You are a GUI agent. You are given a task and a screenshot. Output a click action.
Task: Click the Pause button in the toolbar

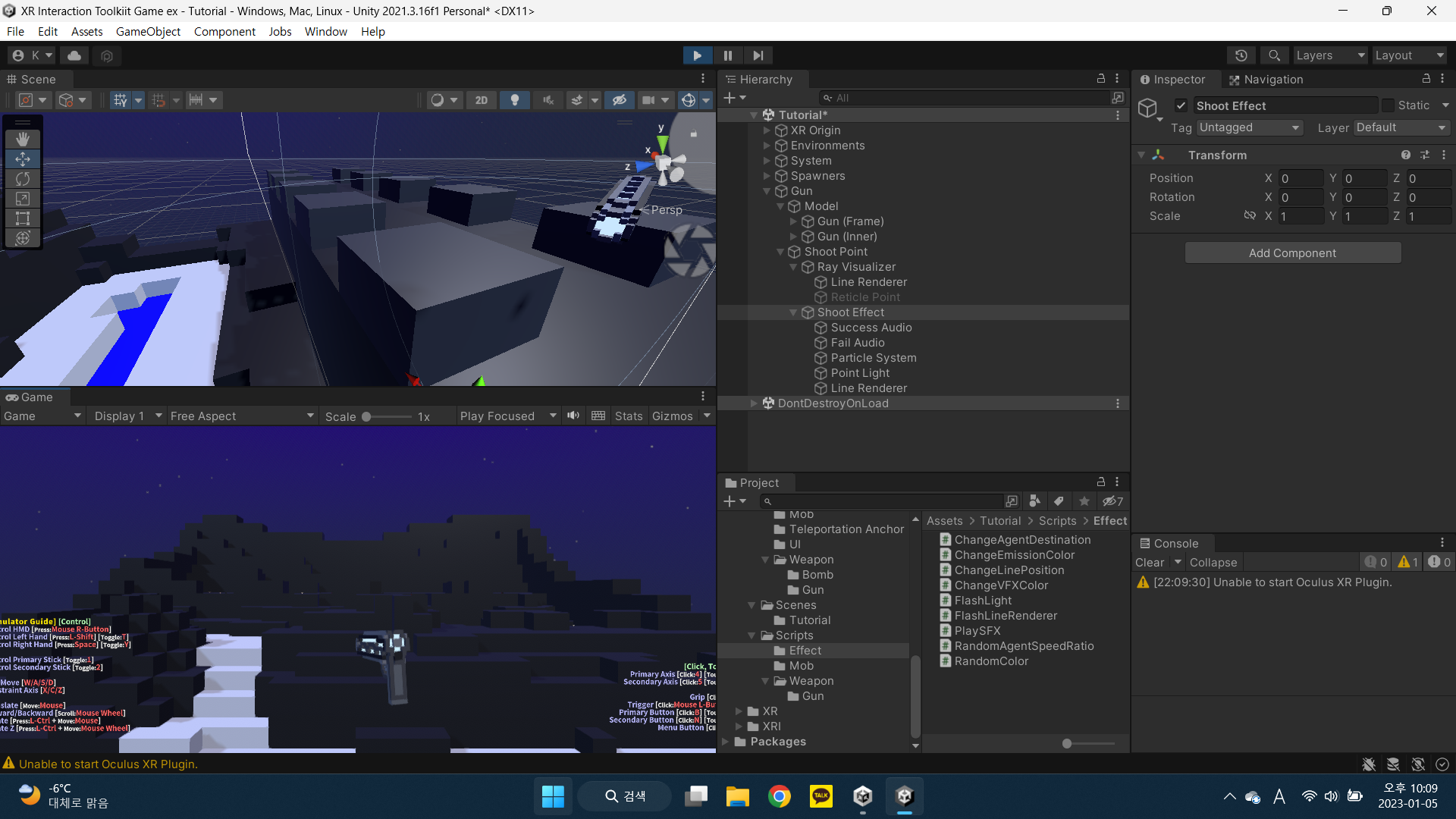pyautogui.click(x=728, y=55)
